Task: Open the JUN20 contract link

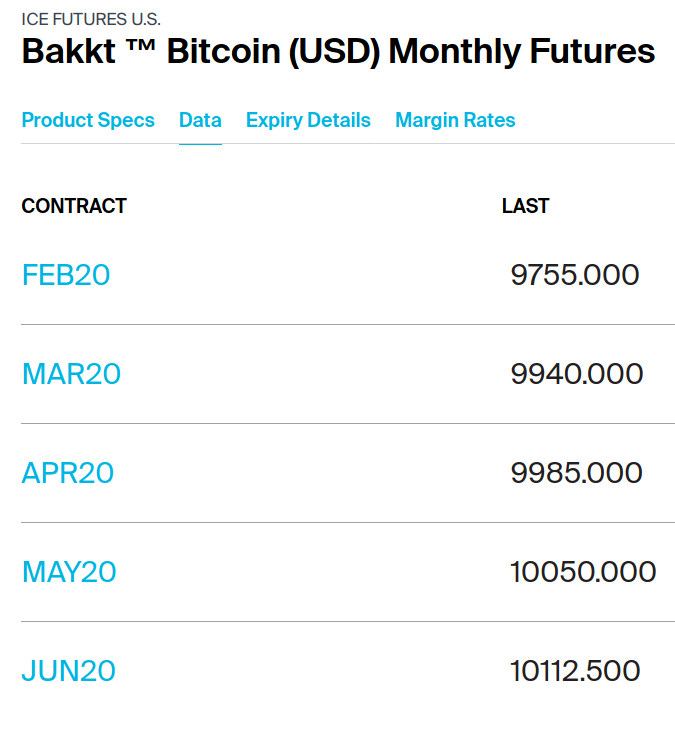Action: point(69,671)
